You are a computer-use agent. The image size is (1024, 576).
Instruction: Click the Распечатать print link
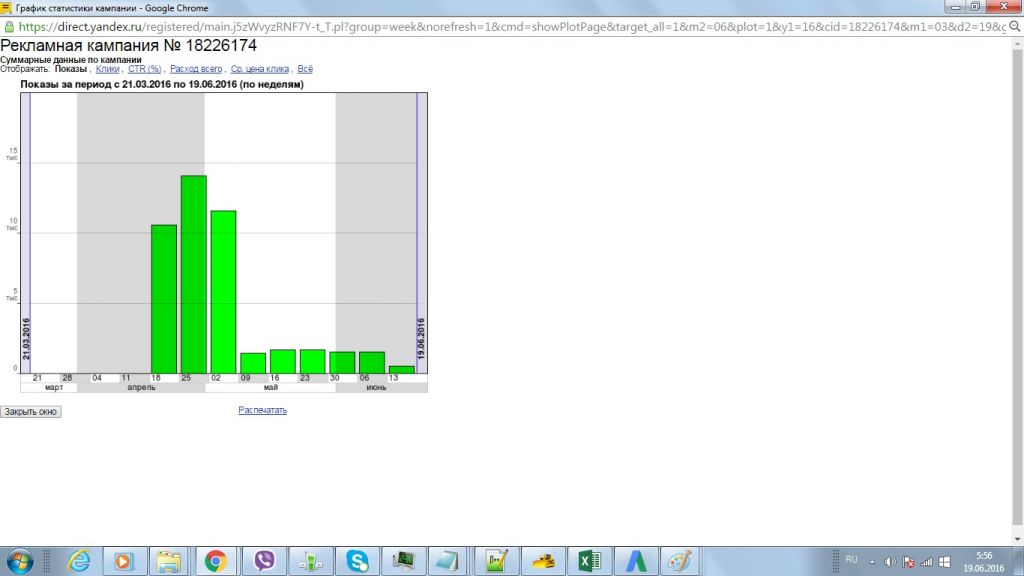pyautogui.click(x=262, y=410)
